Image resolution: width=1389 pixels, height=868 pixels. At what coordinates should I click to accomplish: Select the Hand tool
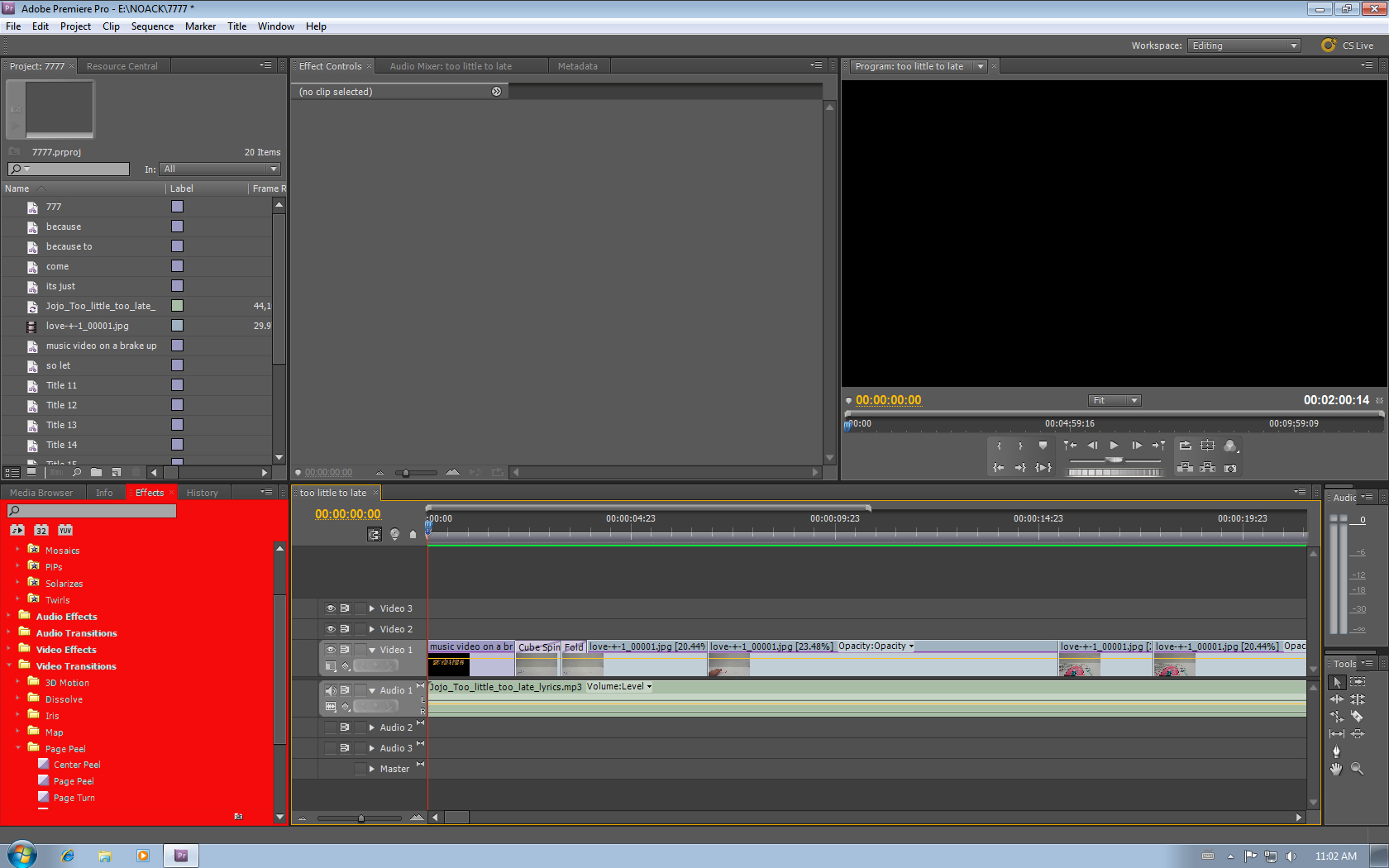(1337, 769)
